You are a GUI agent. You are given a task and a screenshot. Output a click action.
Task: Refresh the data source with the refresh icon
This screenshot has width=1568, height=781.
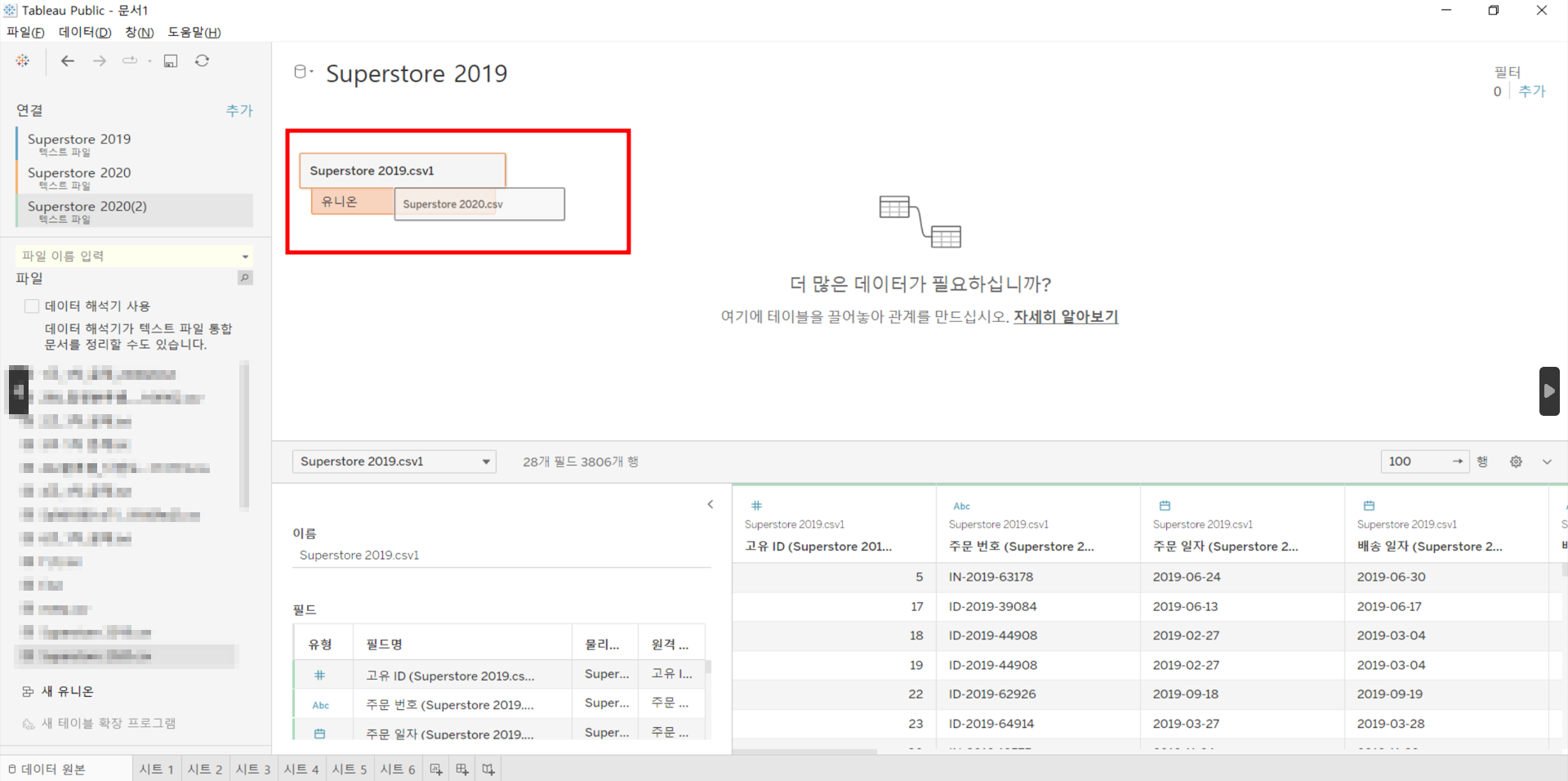click(203, 60)
